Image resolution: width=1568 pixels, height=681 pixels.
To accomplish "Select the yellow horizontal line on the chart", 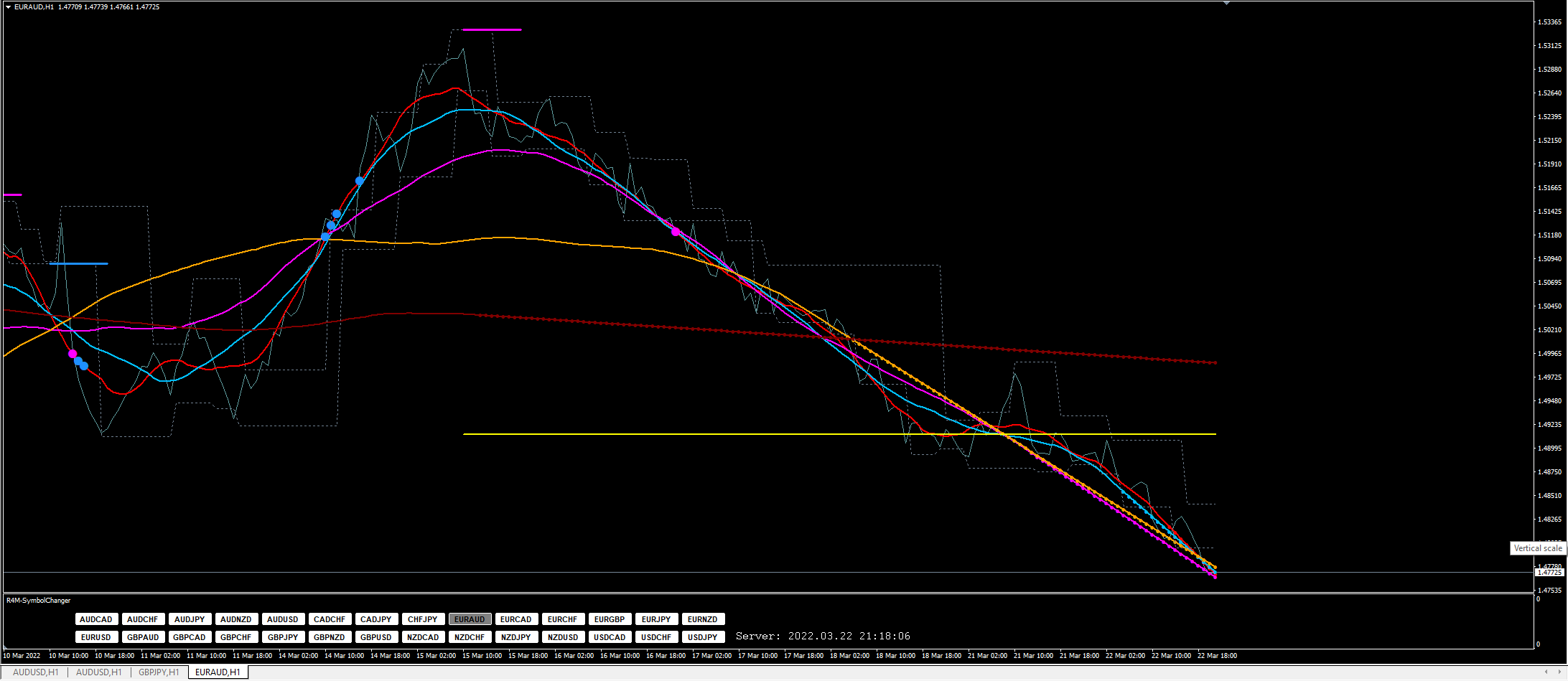I will pos(839,434).
